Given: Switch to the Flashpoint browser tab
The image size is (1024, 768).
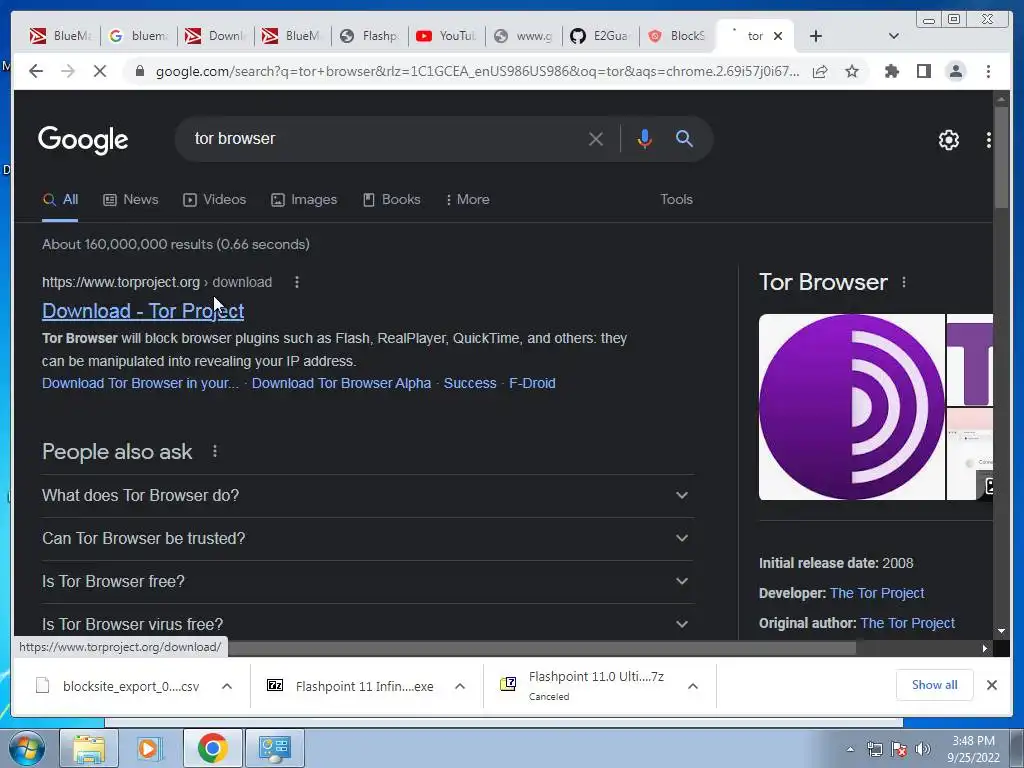Looking at the screenshot, I should click(369, 36).
